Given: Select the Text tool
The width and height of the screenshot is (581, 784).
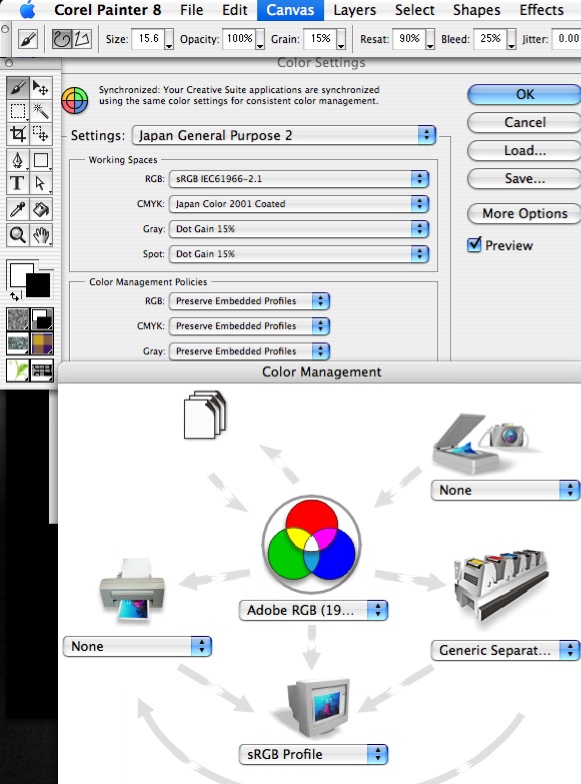Looking at the screenshot, I should coord(18,184).
